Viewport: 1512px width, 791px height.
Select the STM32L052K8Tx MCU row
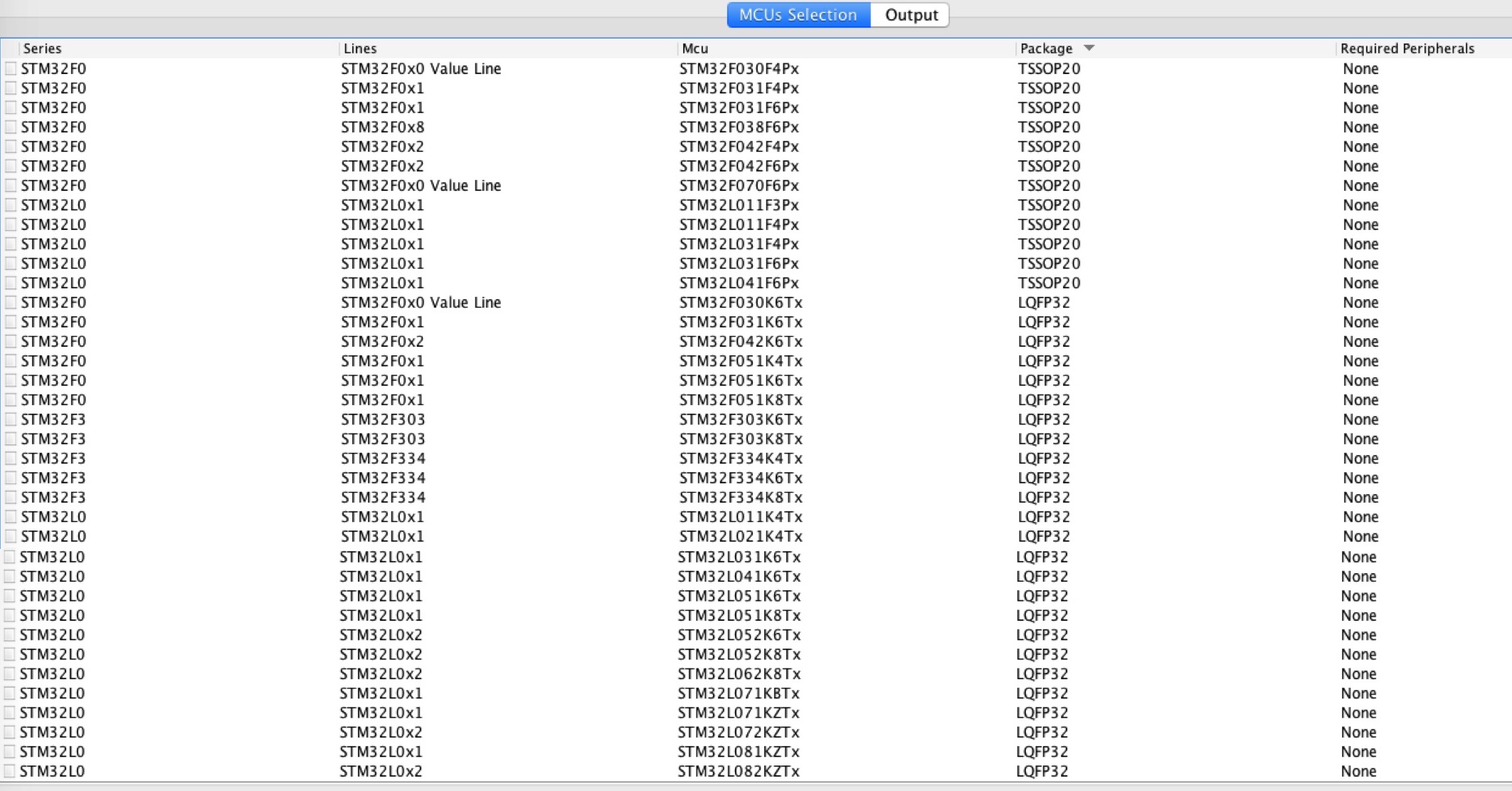point(739,654)
